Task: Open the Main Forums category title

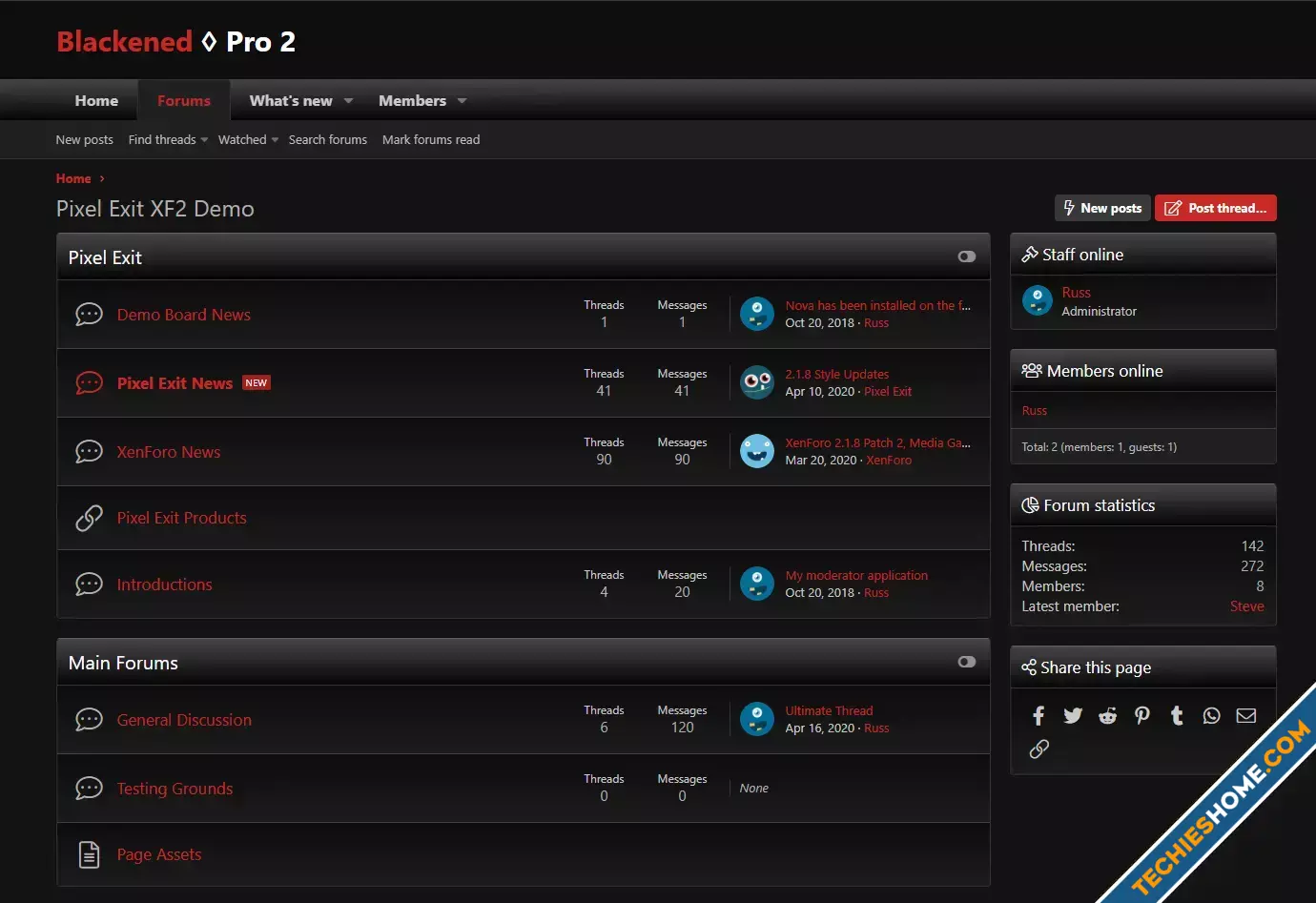Action: [x=123, y=663]
